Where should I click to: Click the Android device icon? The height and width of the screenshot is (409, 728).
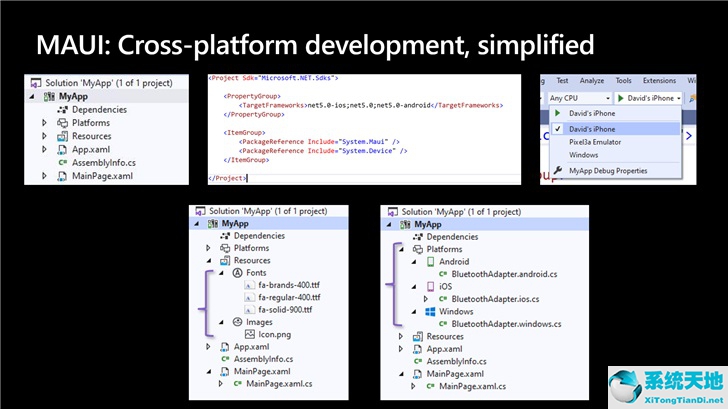click(x=430, y=262)
